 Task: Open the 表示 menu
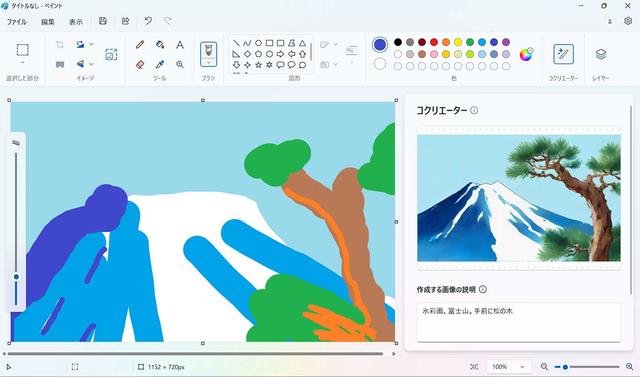click(x=76, y=22)
